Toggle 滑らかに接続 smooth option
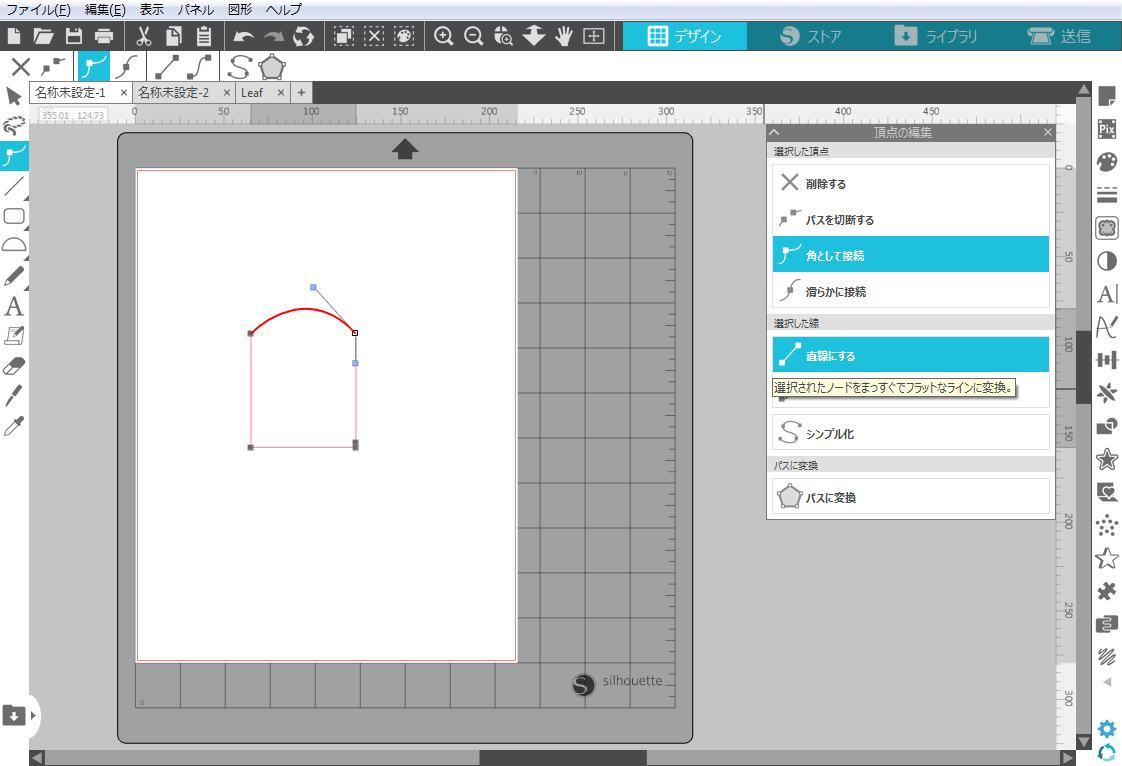 click(910, 291)
